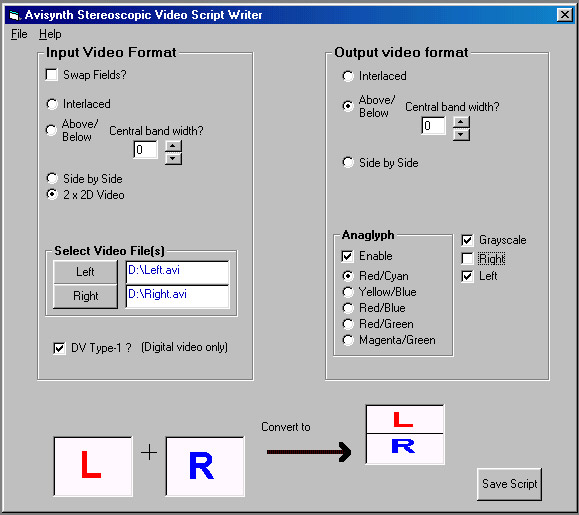The height and width of the screenshot is (515, 579).
Task: Open the Help menu
Action: (50, 34)
